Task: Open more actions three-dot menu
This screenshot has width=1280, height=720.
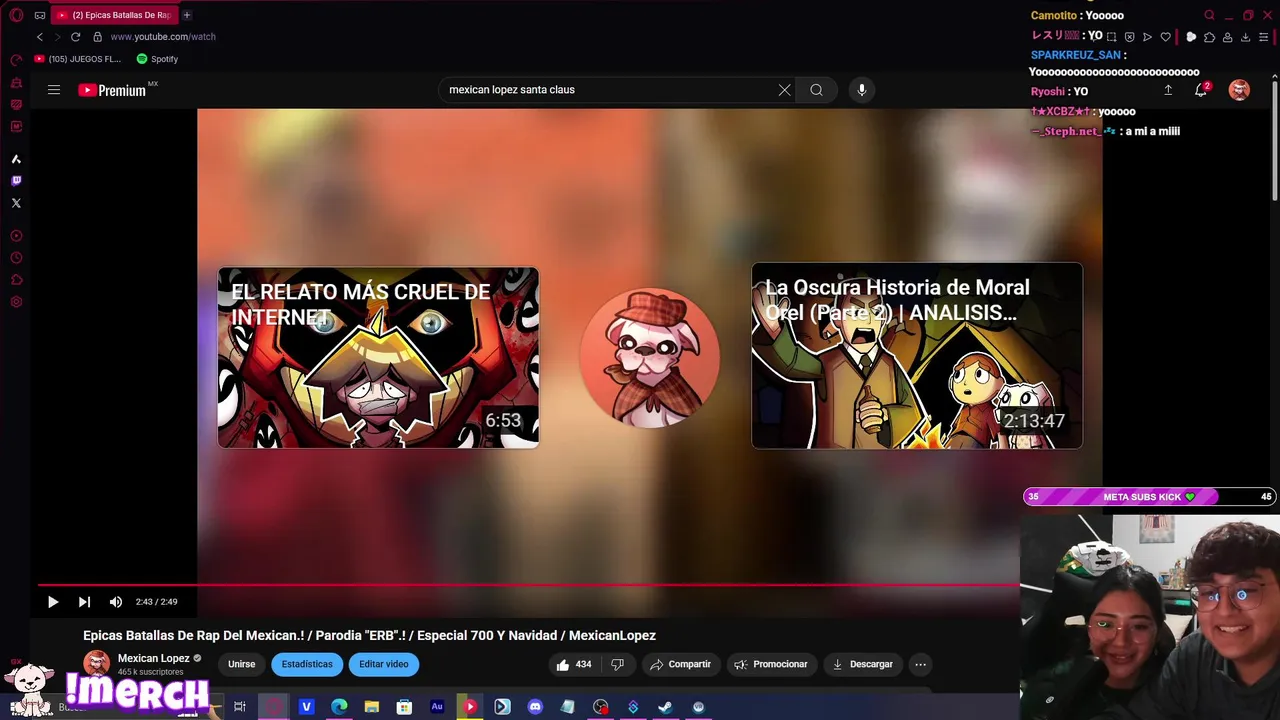Action: pyautogui.click(x=921, y=664)
